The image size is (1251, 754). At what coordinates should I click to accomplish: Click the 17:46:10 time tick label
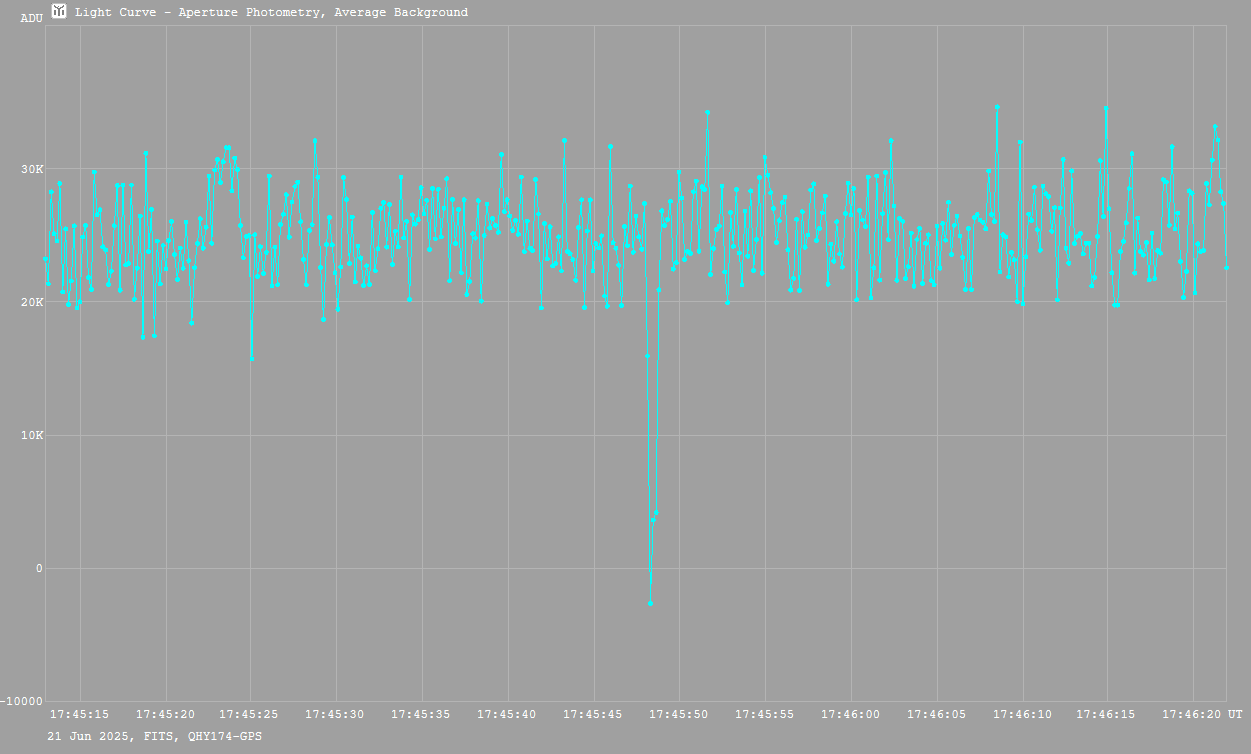coord(1021,714)
